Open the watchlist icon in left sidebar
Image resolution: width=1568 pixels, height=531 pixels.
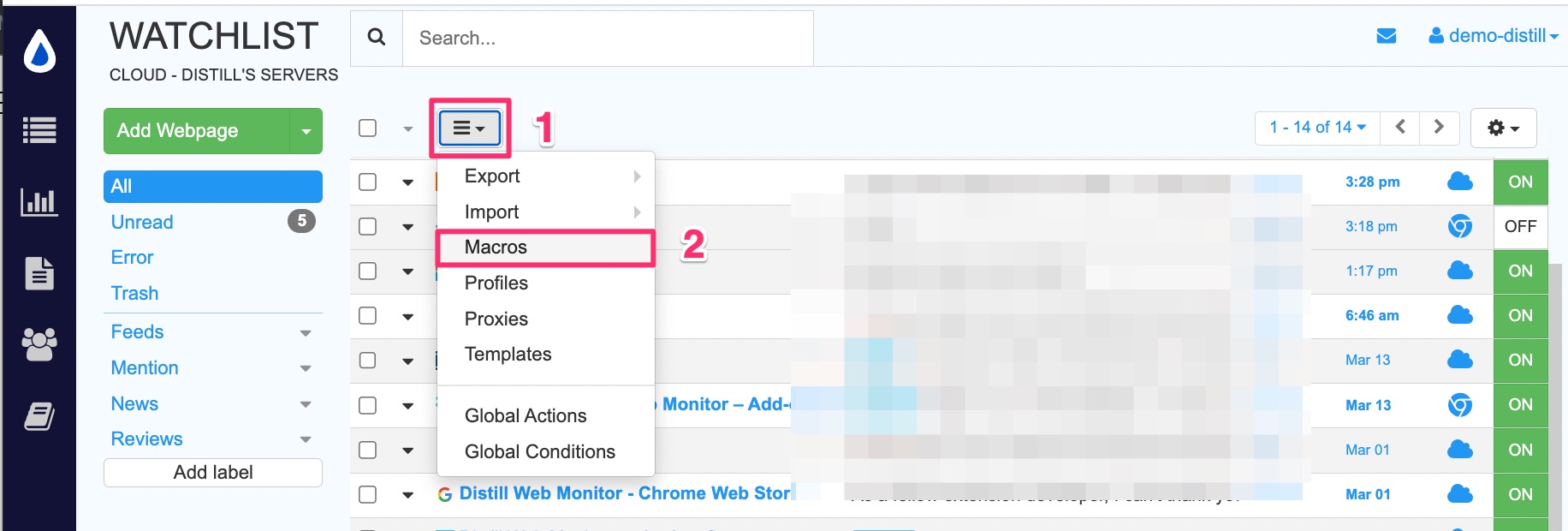click(x=39, y=130)
